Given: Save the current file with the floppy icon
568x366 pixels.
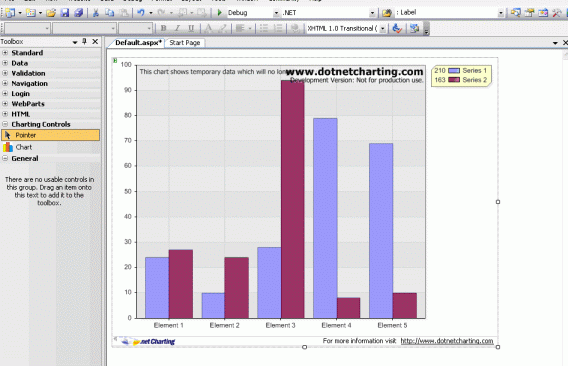Looking at the screenshot, I should point(65,13).
